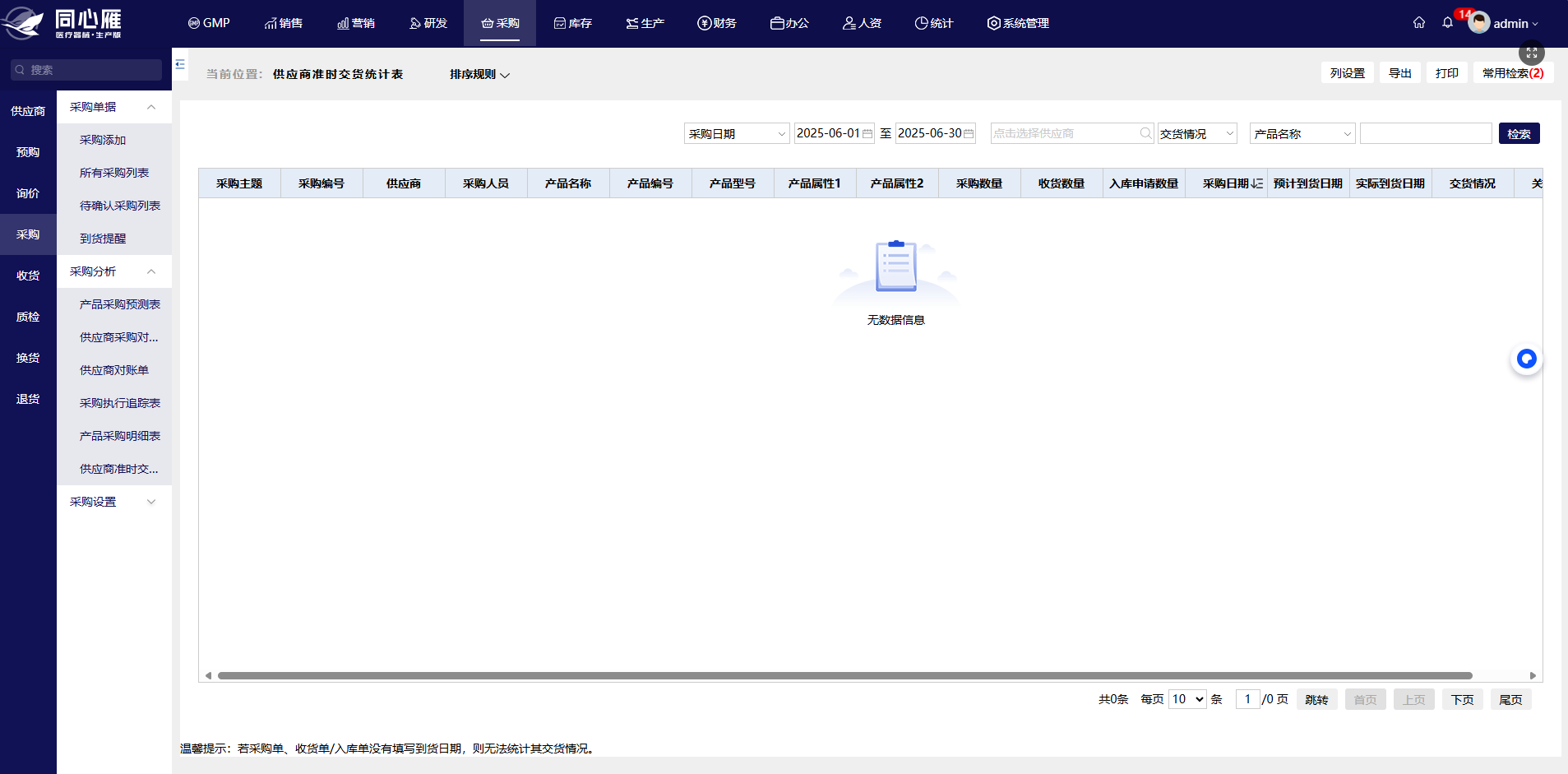Select 询价 in left navigation
Viewport: 1568px width, 774px height.
(28, 193)
